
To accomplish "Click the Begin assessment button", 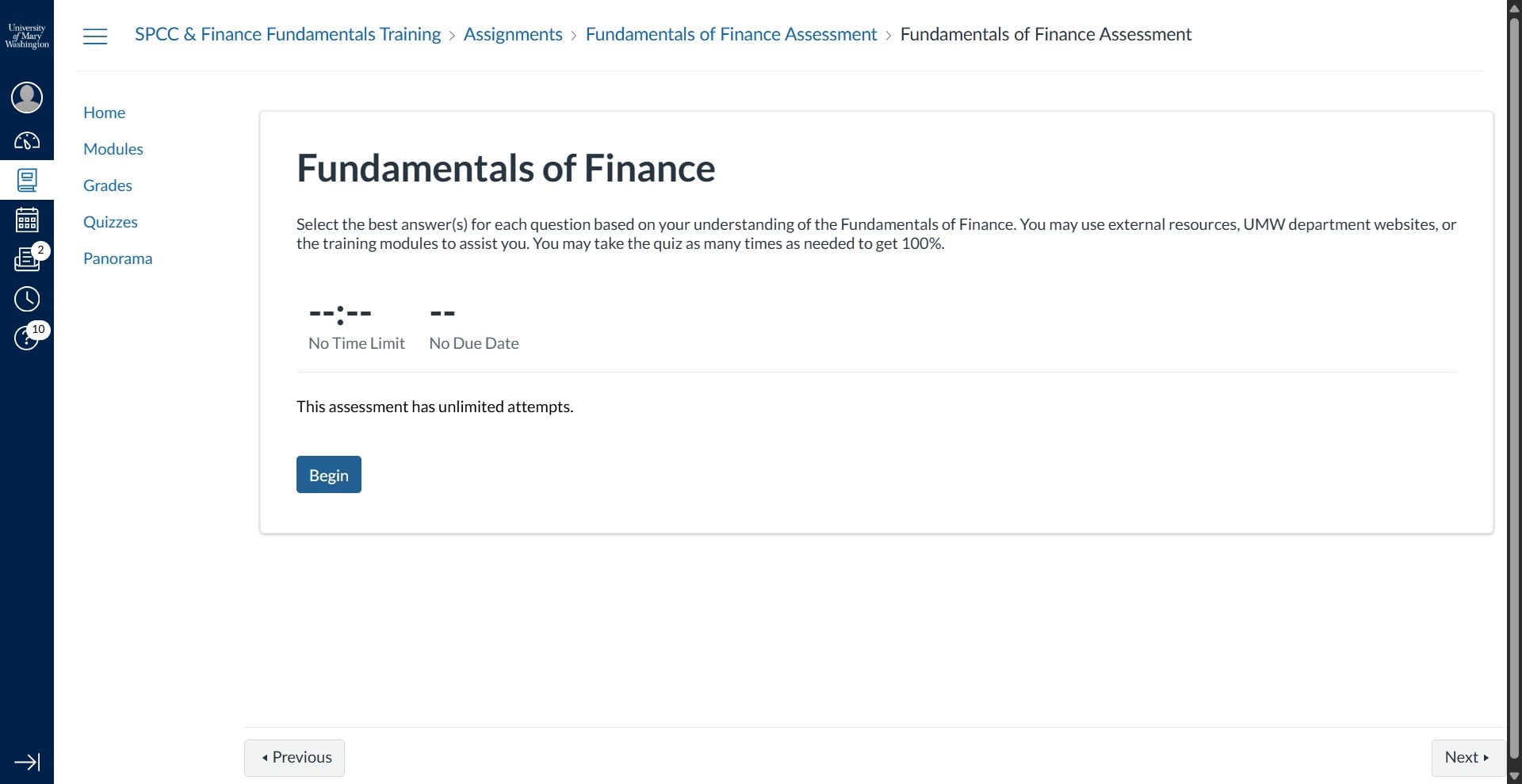I will [x=328, y=475].
